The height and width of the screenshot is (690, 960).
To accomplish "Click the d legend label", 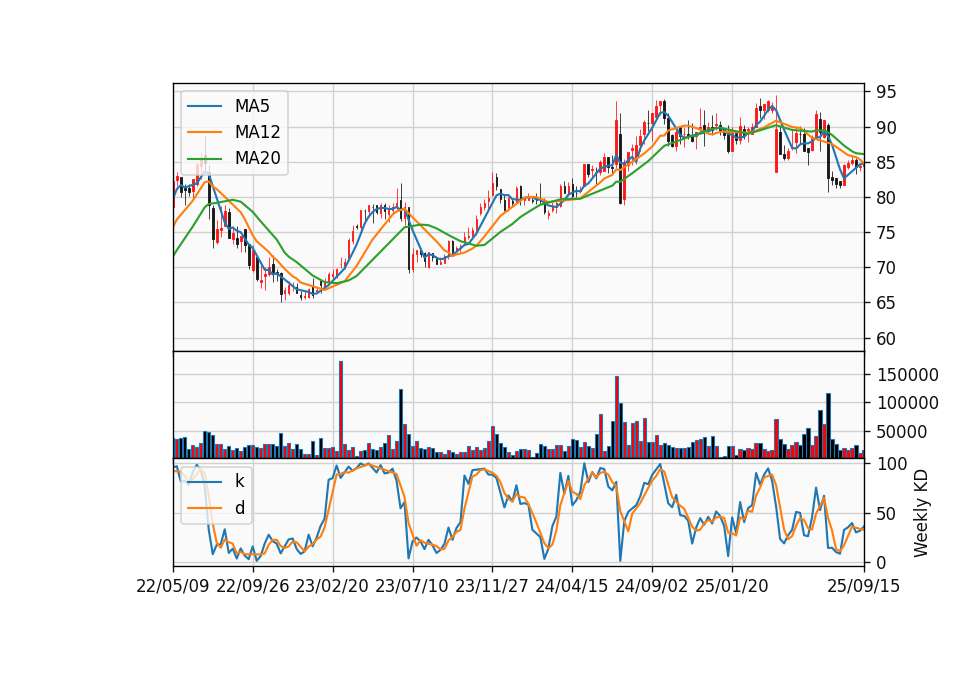I will 239,508.
